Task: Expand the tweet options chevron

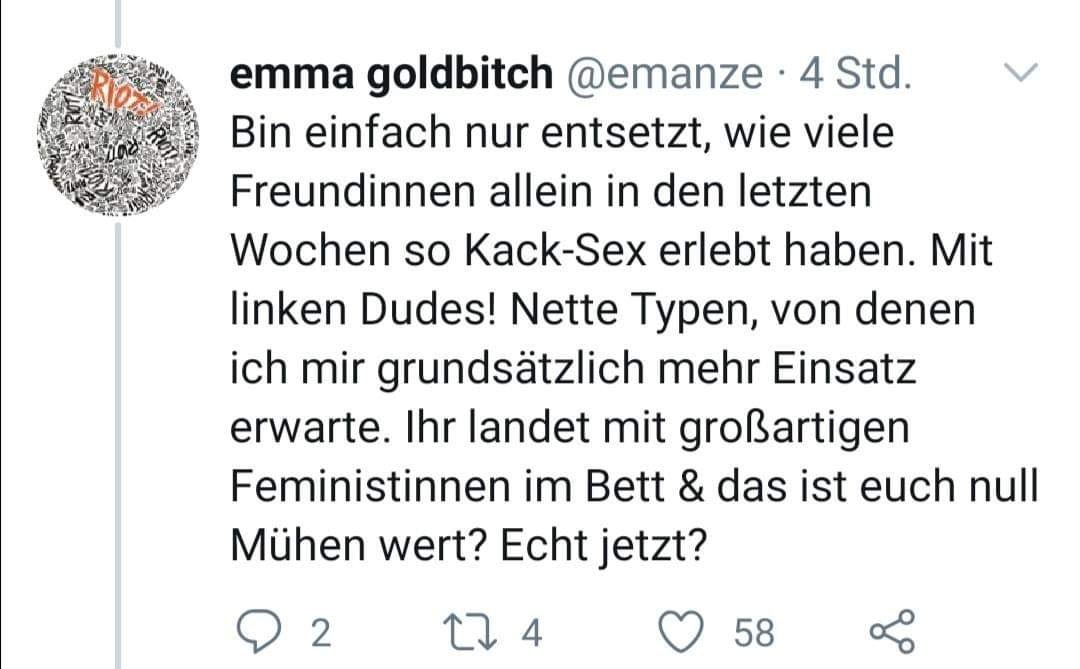Action: (x=1020, y=72)
